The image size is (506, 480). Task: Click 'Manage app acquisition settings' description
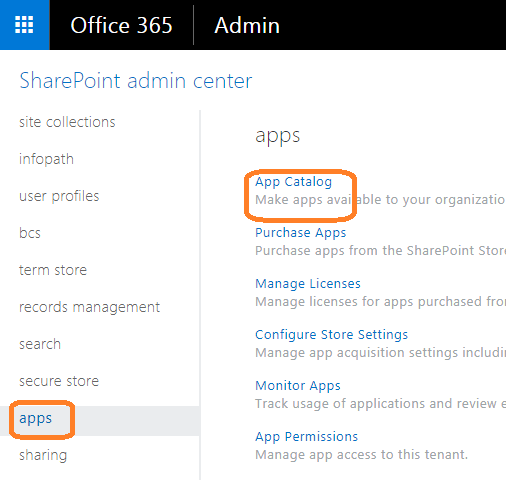point(380,353)
